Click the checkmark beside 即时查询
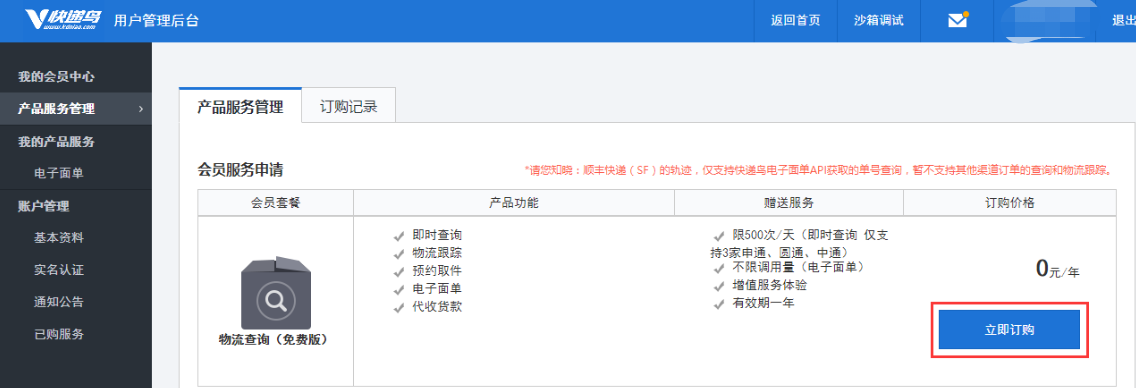 coord(398,236)
